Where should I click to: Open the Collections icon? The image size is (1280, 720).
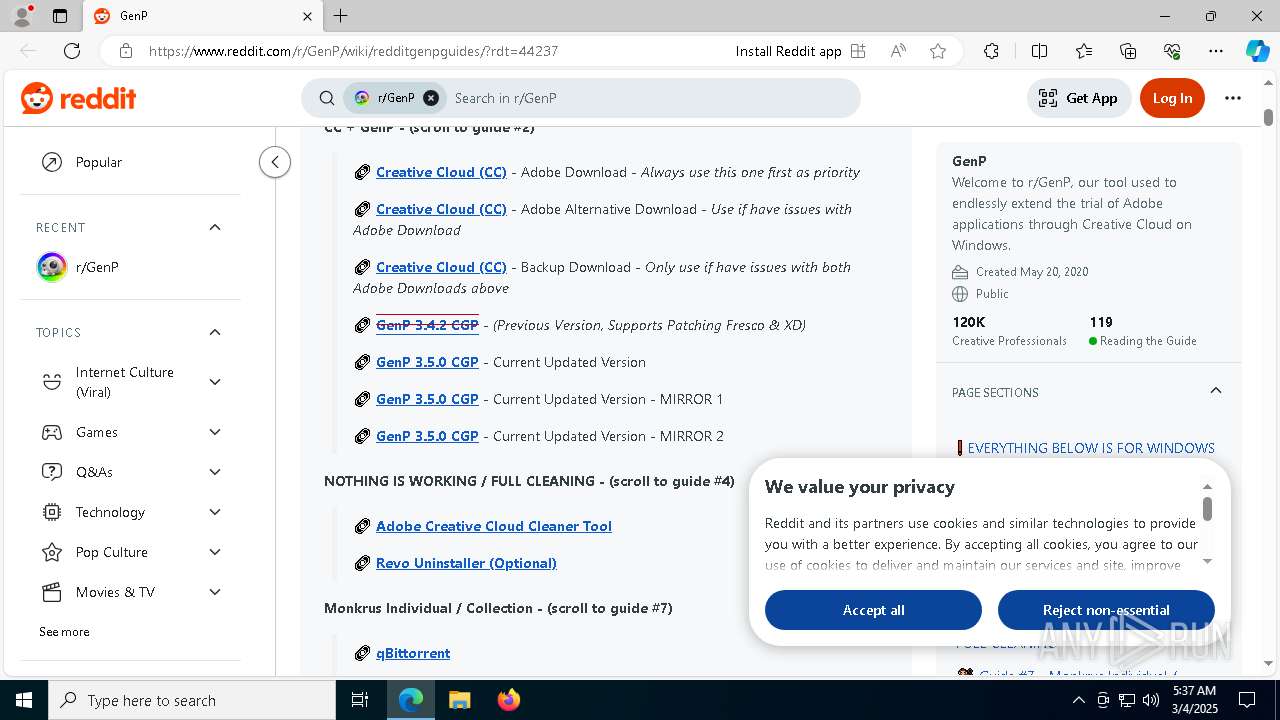pyautogui.click(x=1128, y=51)
